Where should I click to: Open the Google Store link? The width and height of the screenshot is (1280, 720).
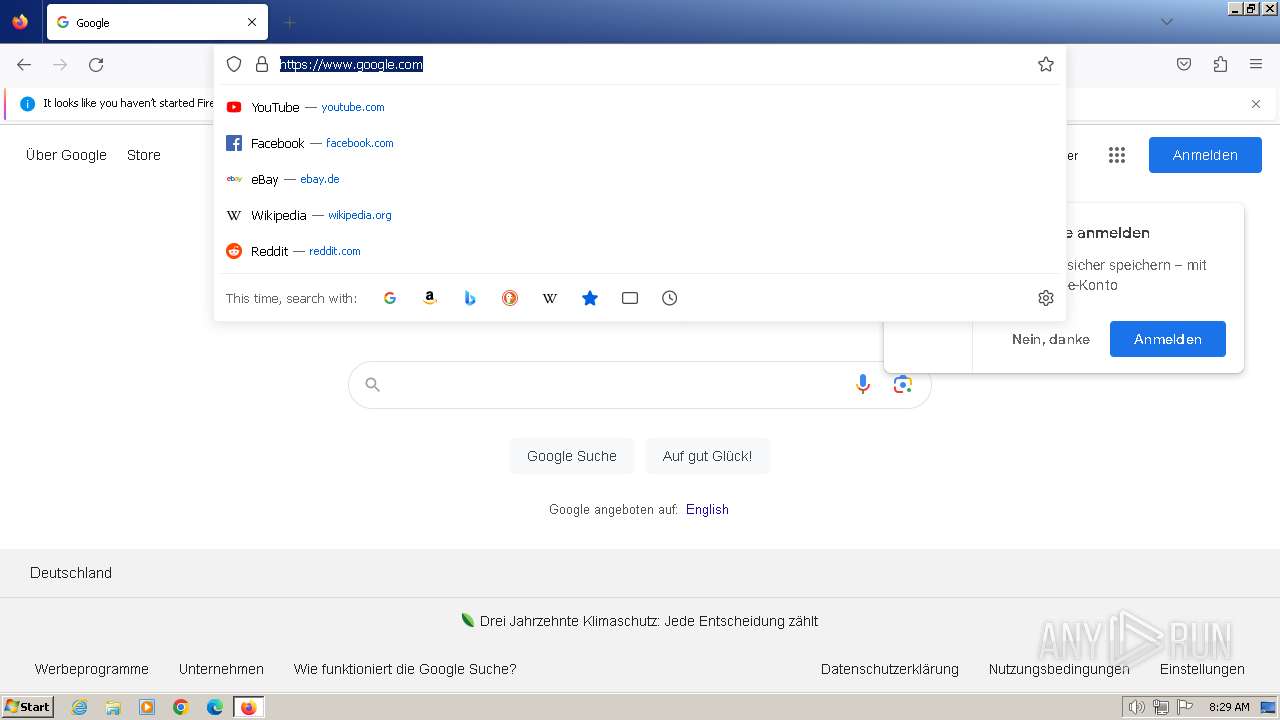click(x=144, y=155)
